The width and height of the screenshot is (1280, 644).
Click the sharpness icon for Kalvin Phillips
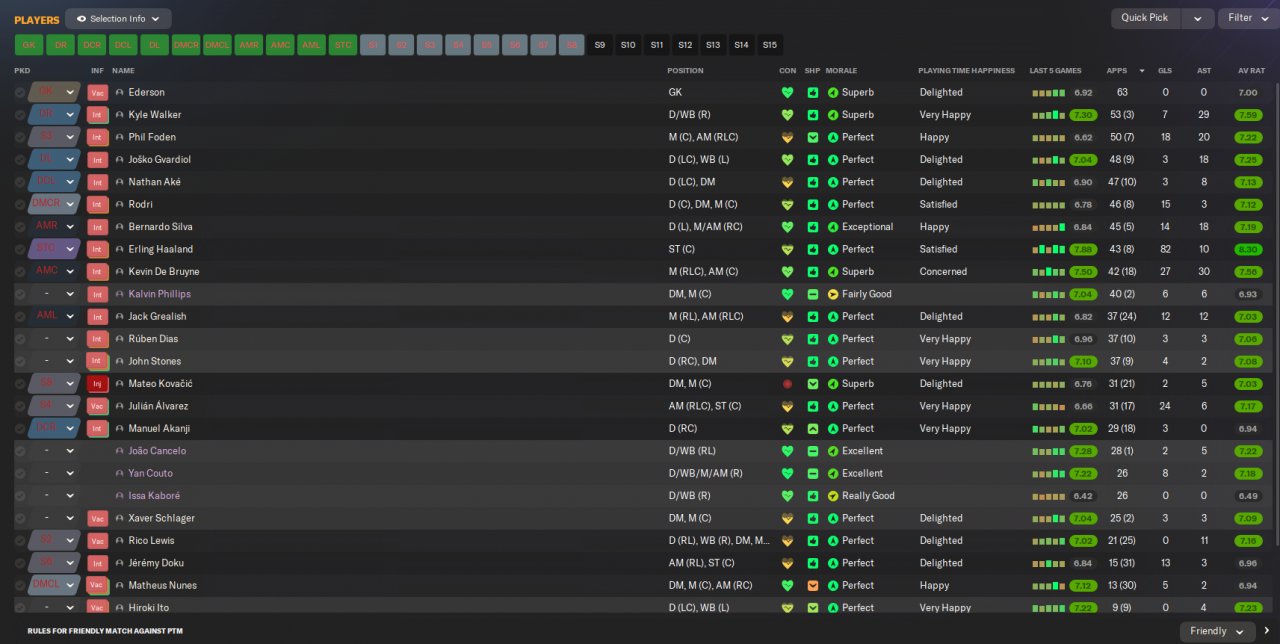click(813, 294)
